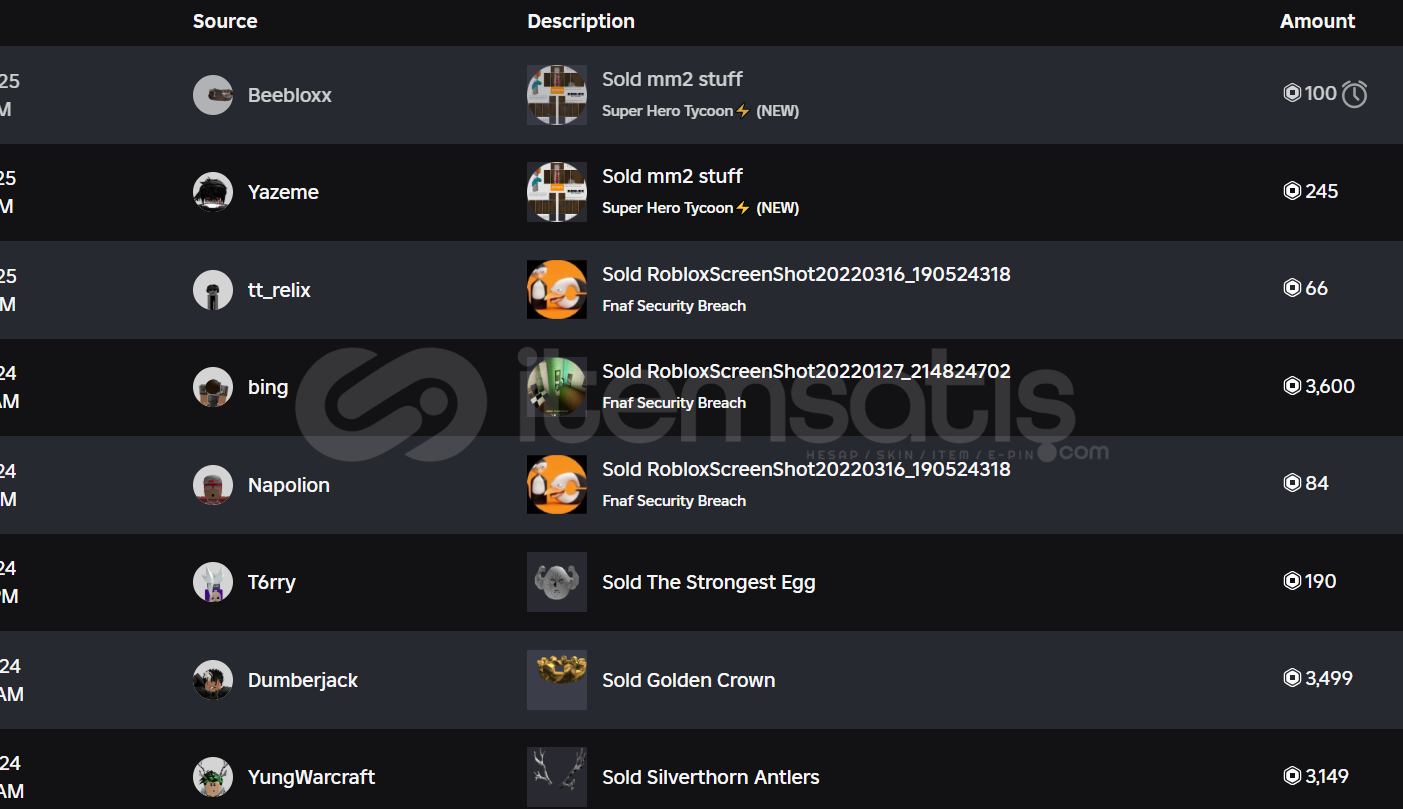1403x809 pixels.
Task: Open bing's avatar icon
Action: pyautogui.click(x=213, y=387)
